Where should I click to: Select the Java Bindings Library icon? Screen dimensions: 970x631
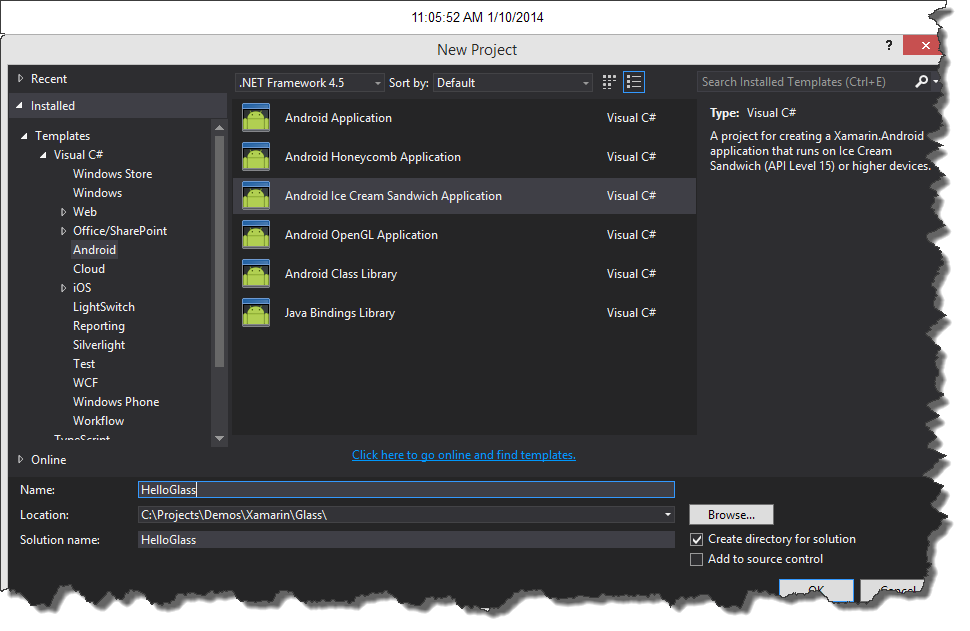(x=255, y=312)
